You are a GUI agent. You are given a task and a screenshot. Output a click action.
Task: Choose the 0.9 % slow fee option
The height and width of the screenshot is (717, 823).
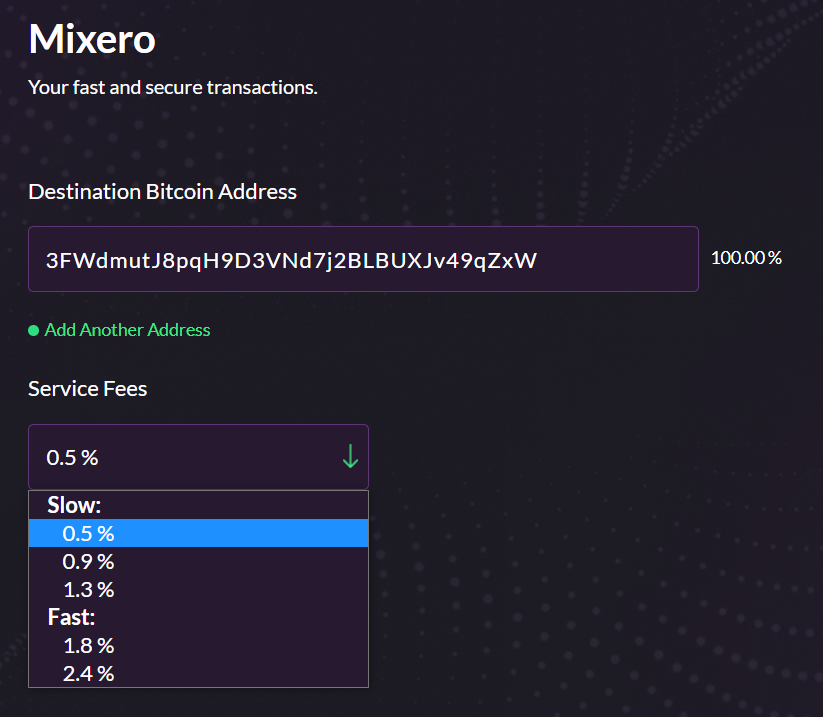[198, 562]
